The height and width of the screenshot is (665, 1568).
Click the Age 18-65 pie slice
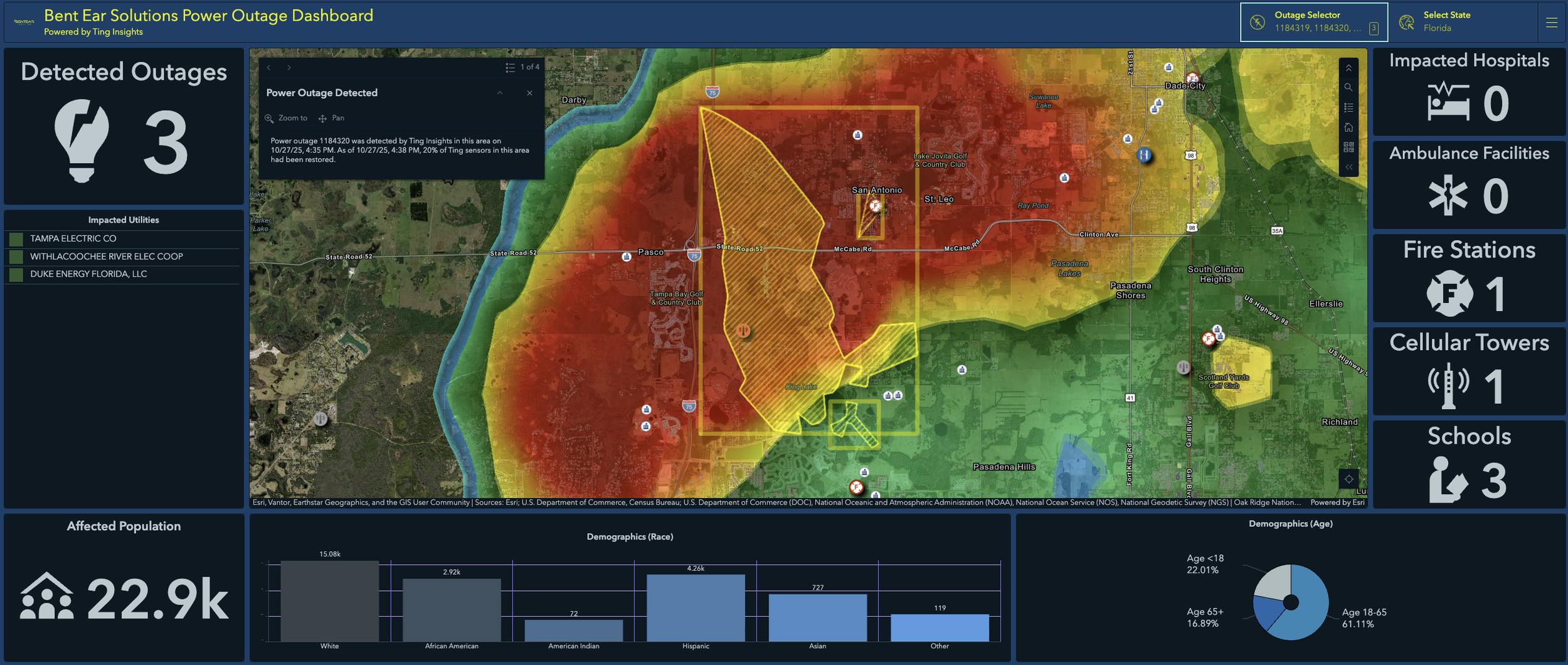pos(1311,605)
